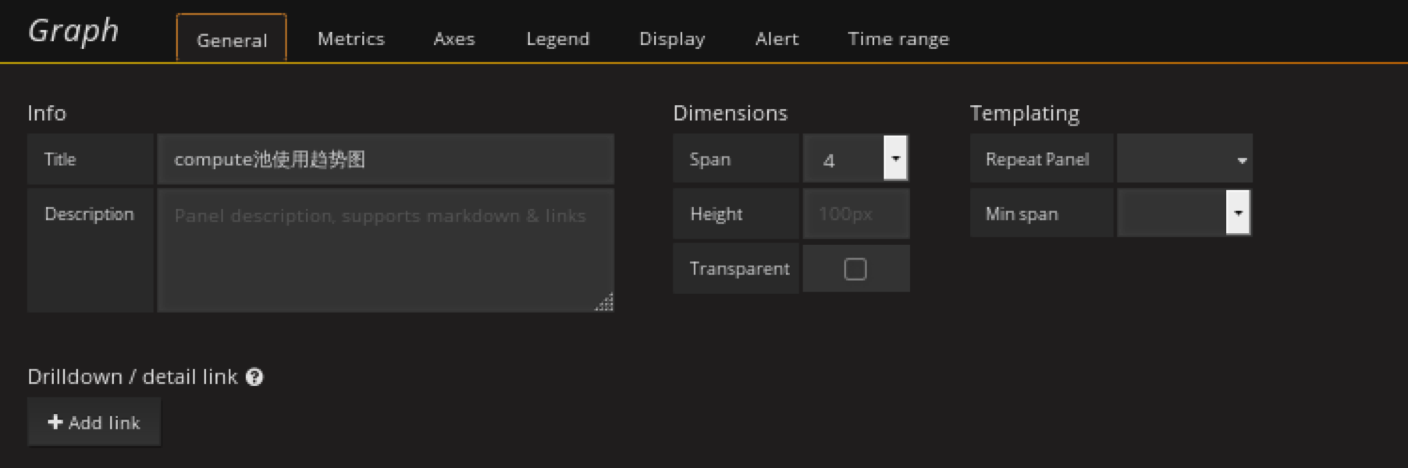Click the Add link button
Screen dimensions: 1408x468
click(x=94, y=422)
